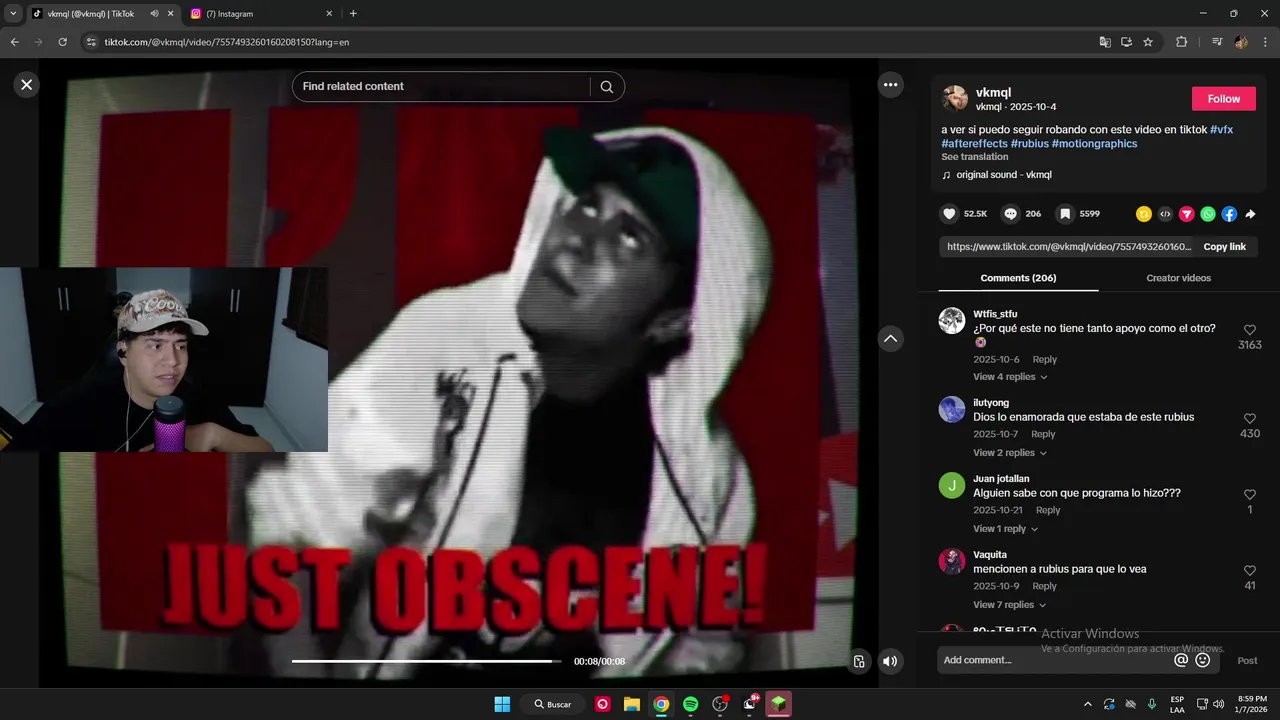This screenshot has height=720, width=1280.
Task: Like the Wtfis_stfu comment
Action: [1249, 330]
